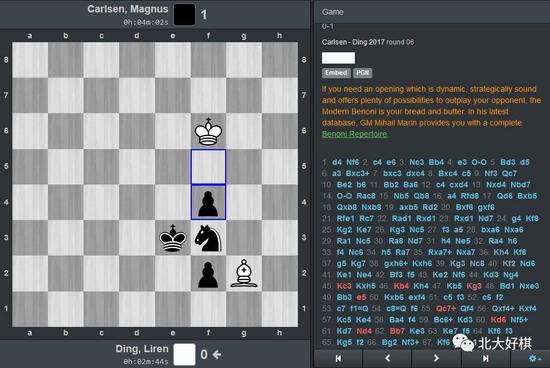Screen dimensions: 550x368
Task: Select the red move 46. Kb4
Action: point(401,286)
